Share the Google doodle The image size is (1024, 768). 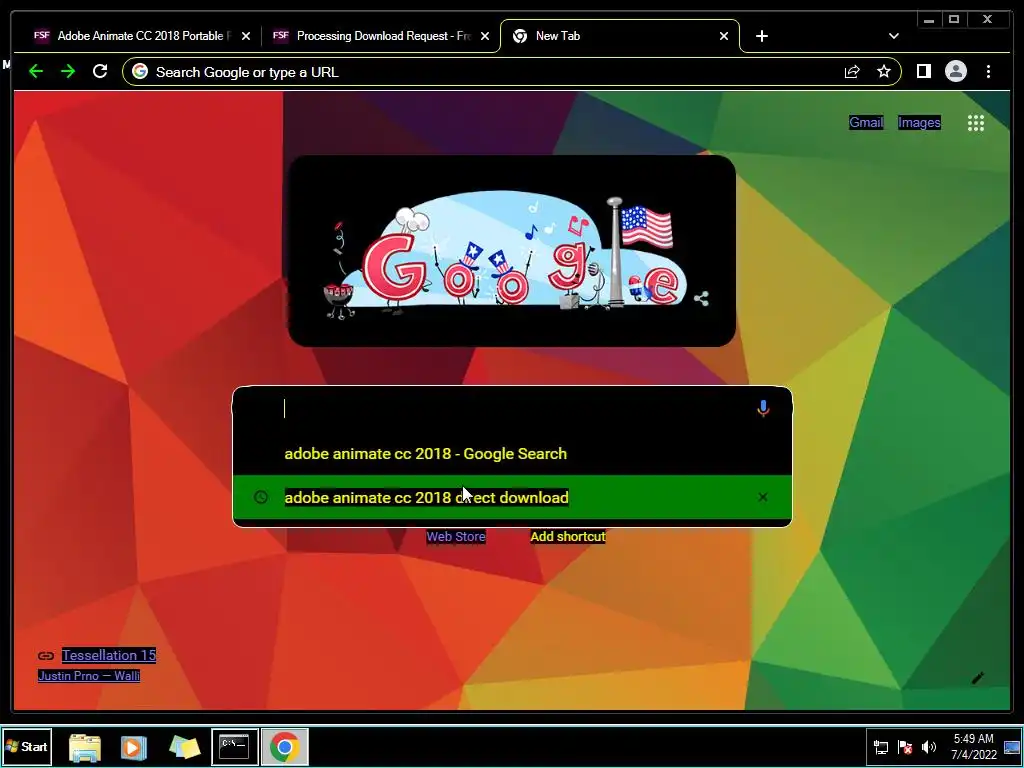701,299
